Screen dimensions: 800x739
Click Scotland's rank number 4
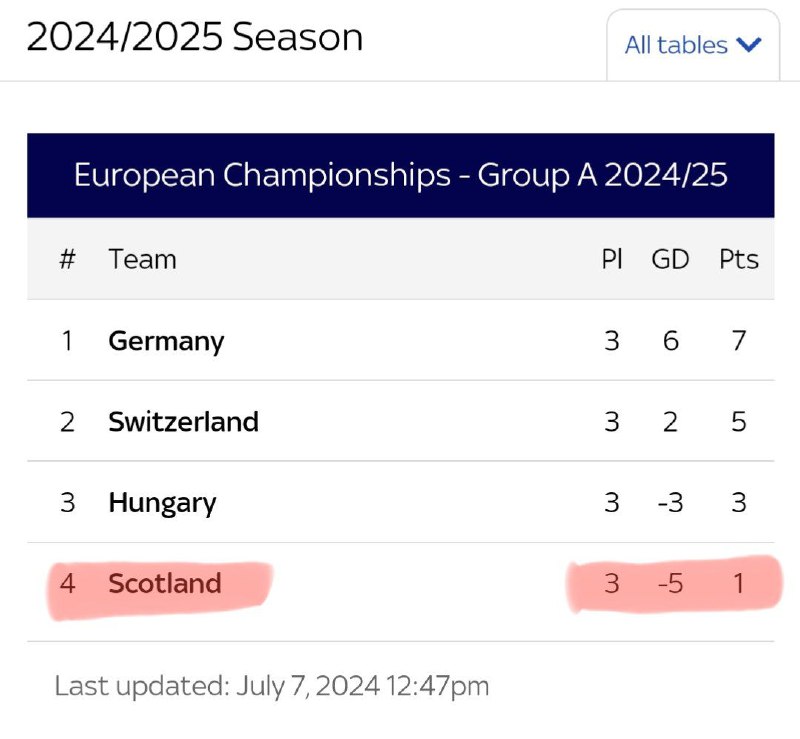point(67,583)
